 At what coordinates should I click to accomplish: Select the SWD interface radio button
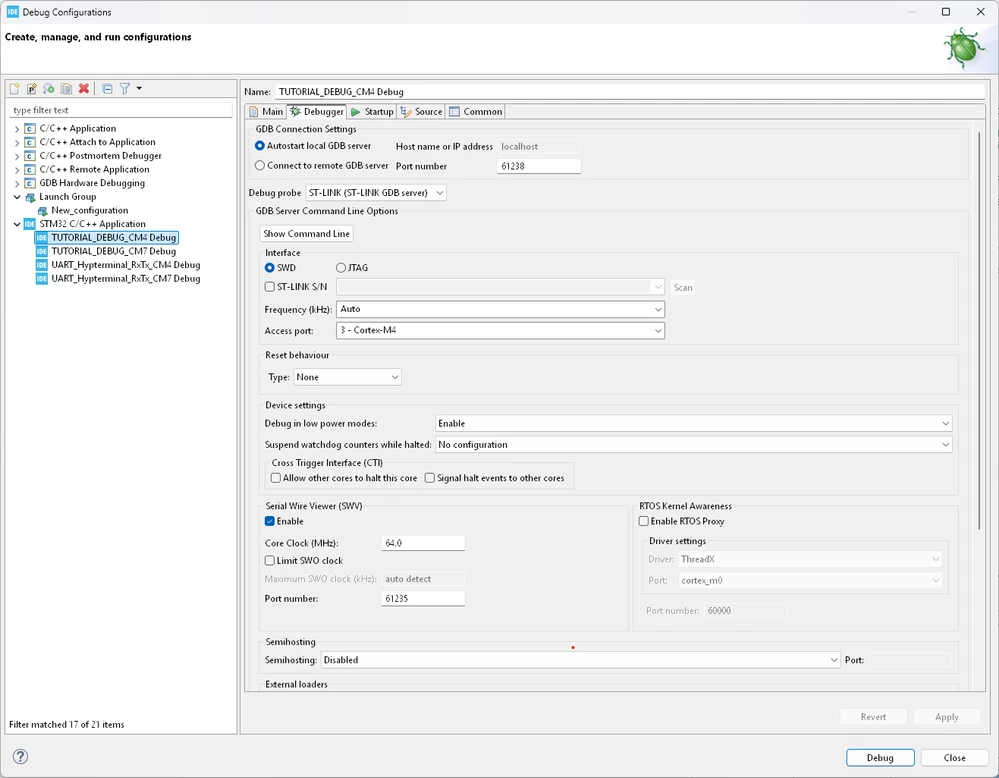click(x=270, y=268)
